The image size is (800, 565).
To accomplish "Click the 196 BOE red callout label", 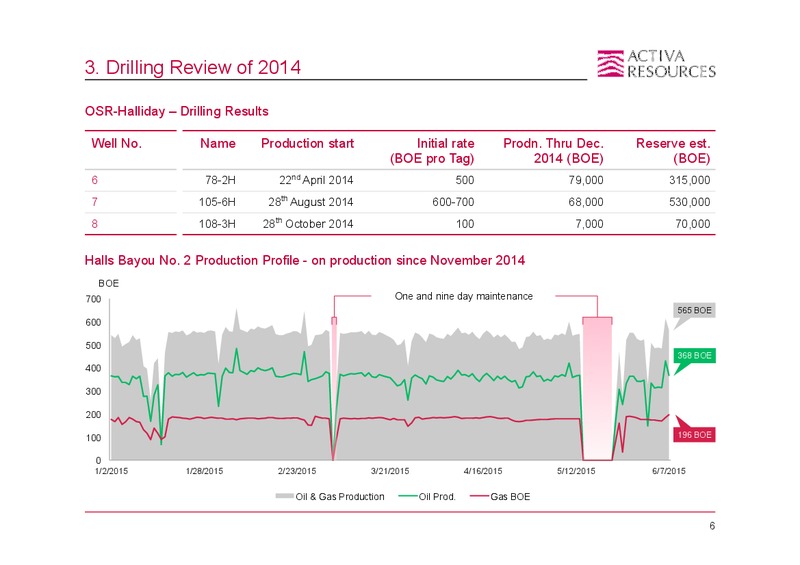I will coord(694,435).
